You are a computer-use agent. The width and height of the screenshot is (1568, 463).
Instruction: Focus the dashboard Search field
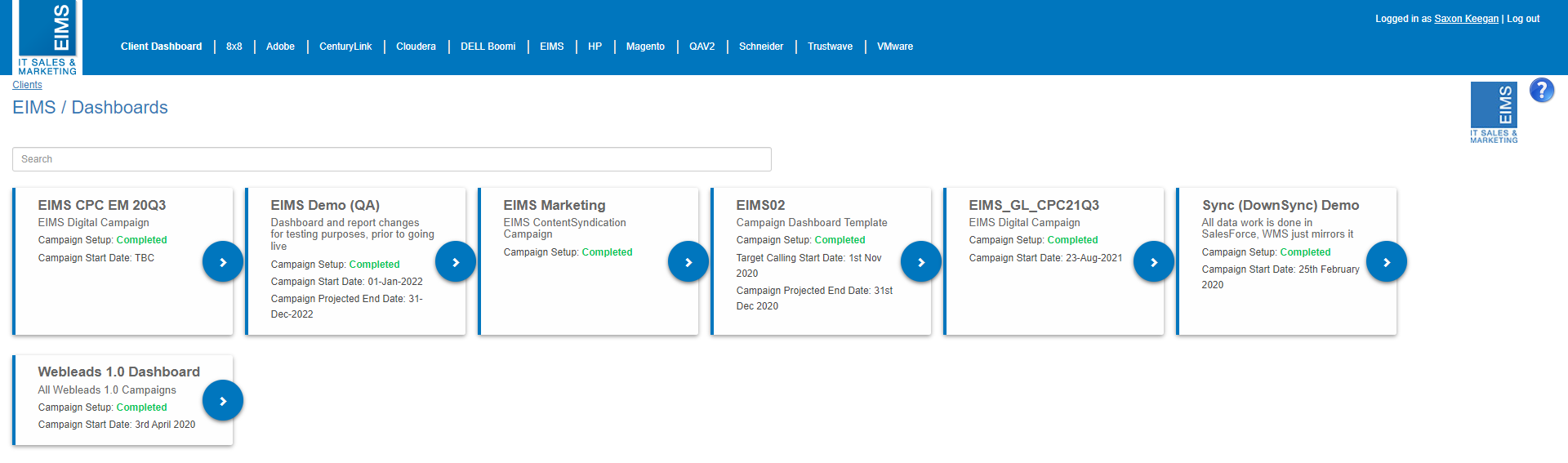coord(392,159)
